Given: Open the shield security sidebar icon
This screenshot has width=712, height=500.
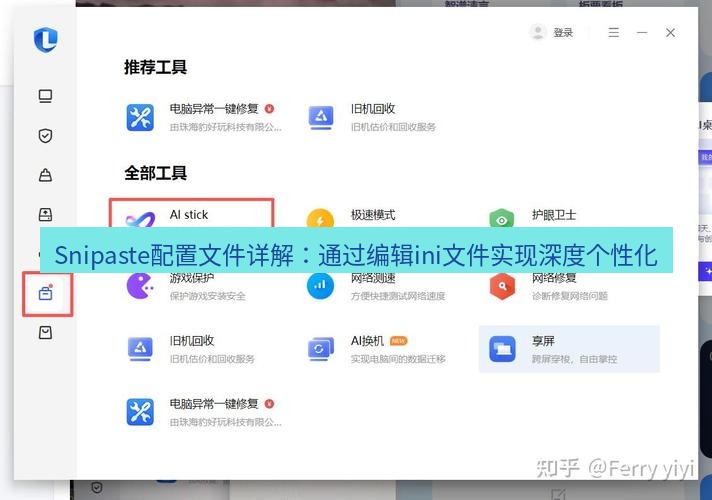Looking at the screenshot, I should click(x=45, y=135).
